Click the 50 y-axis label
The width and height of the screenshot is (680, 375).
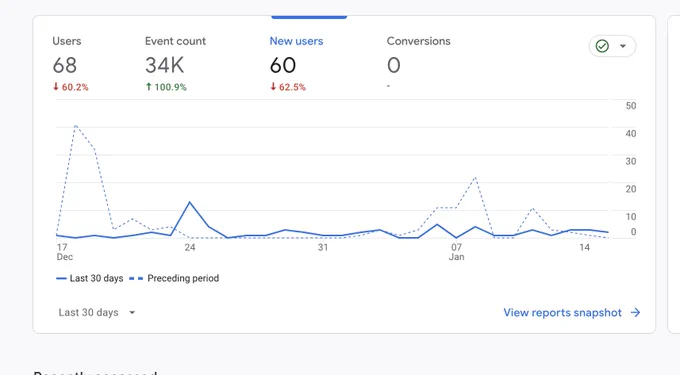click(631, 106)
